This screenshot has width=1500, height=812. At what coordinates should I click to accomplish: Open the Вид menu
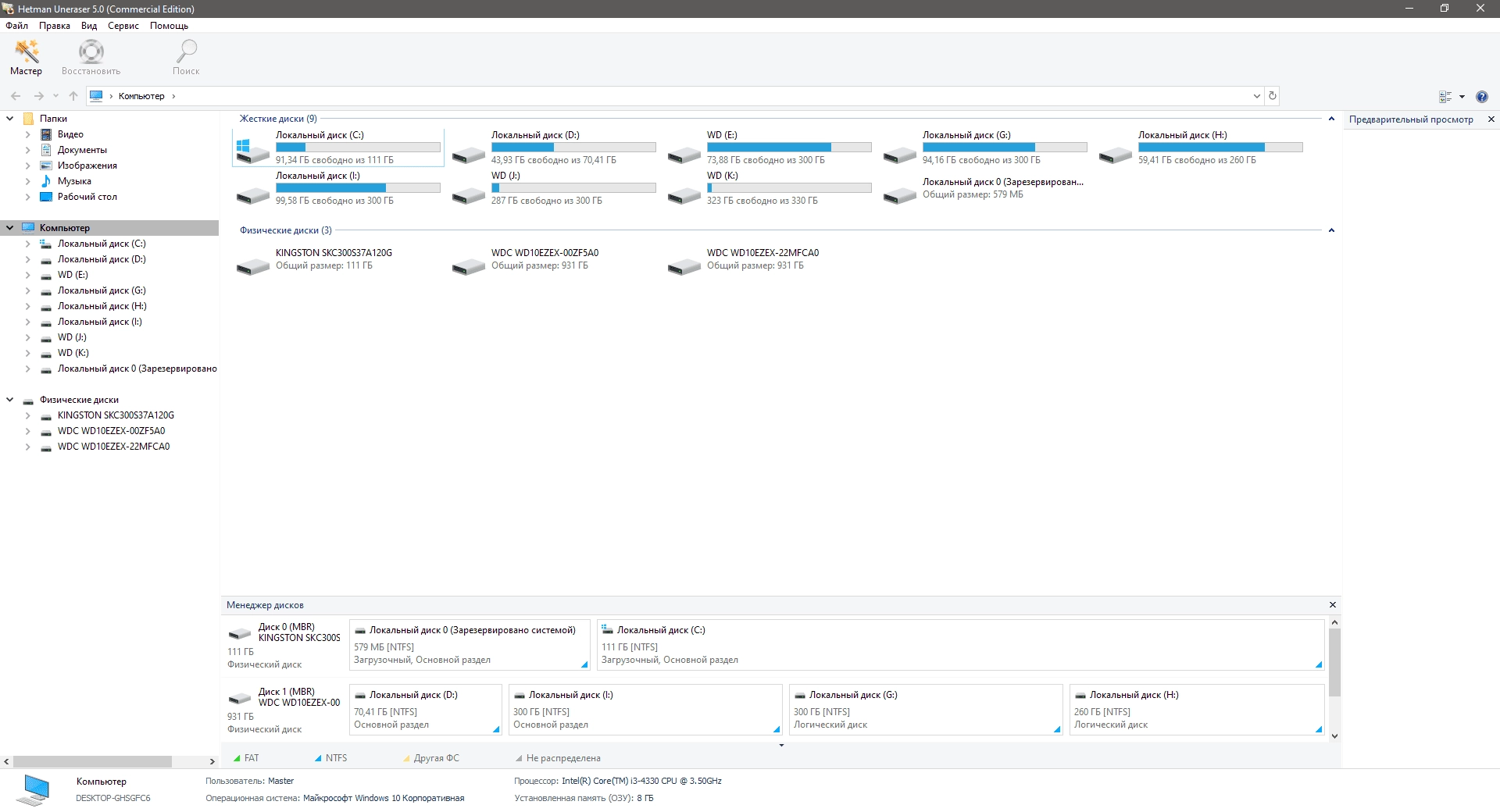pyautogui.click(x=89, y=26)
